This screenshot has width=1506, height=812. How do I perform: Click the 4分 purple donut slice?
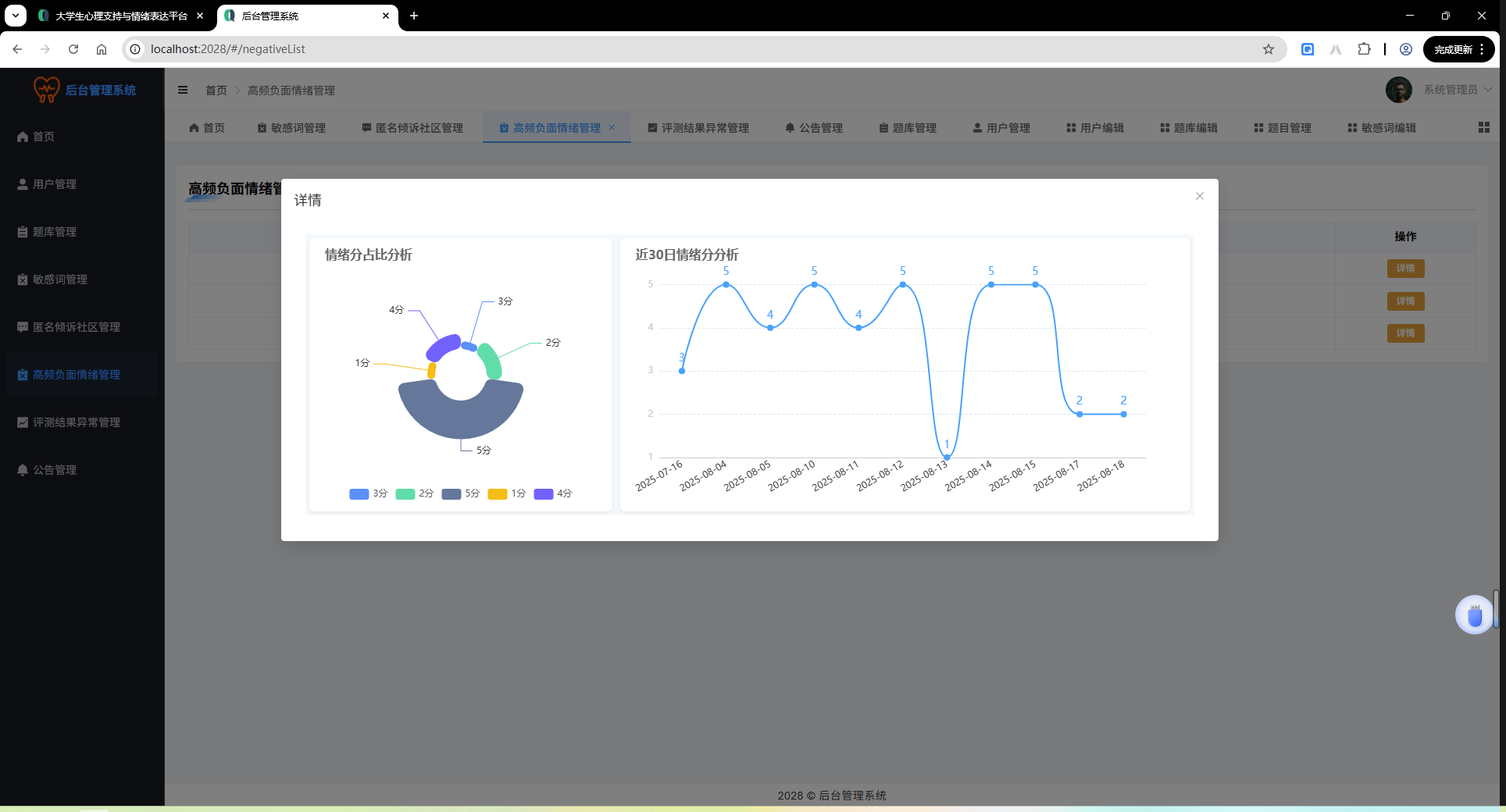click(x=442, y=347)
